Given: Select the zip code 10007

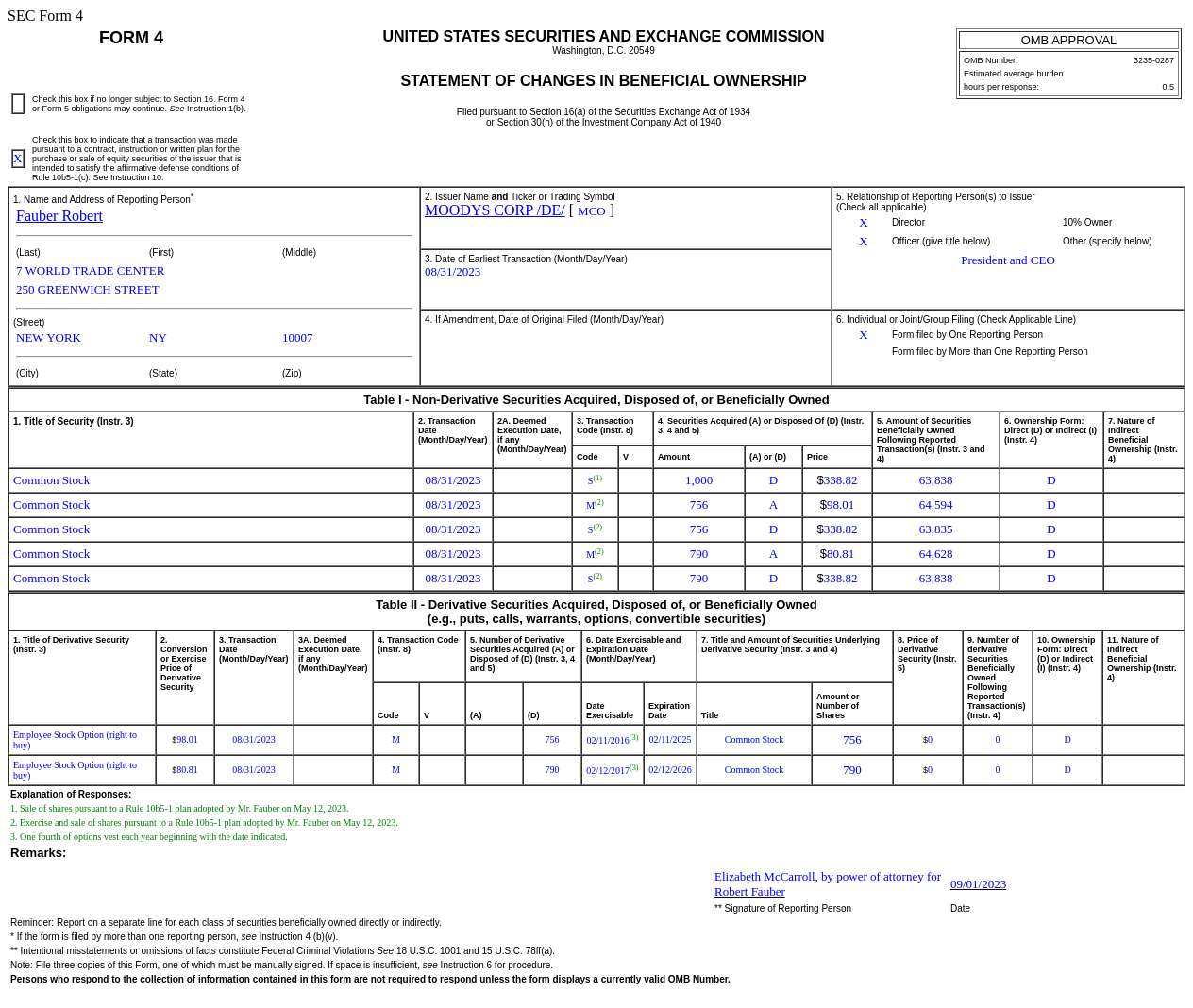Looking at the screenshot, I should pyautogui.click(x=297, y=338).
